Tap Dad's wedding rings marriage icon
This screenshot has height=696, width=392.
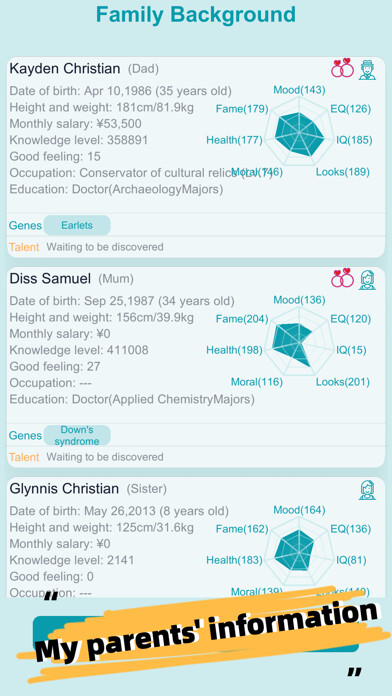(342, 69)
